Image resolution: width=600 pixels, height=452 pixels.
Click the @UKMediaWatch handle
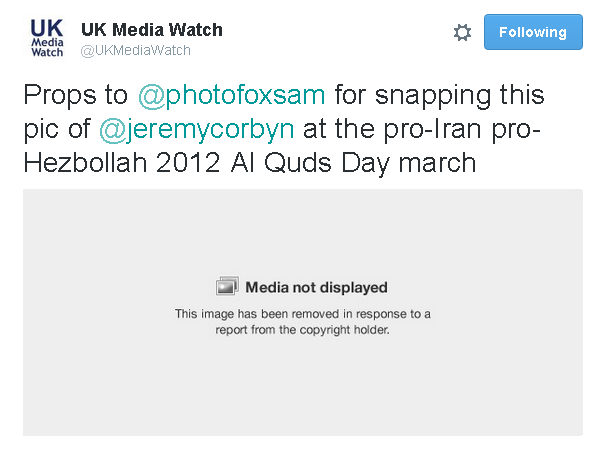tap(136, 51)
